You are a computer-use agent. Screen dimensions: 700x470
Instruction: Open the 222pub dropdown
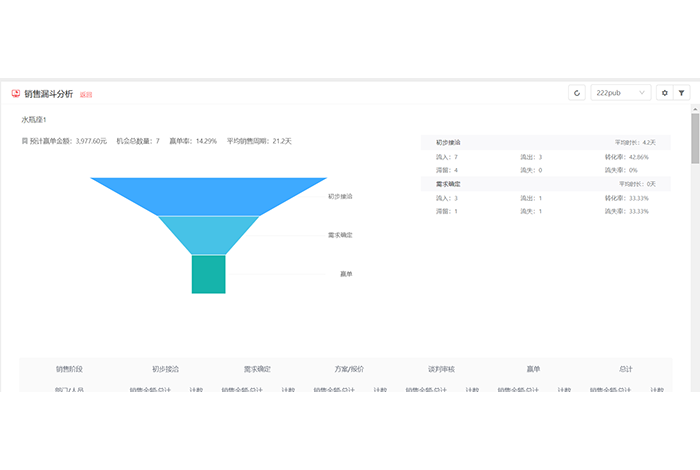[621, 93]
